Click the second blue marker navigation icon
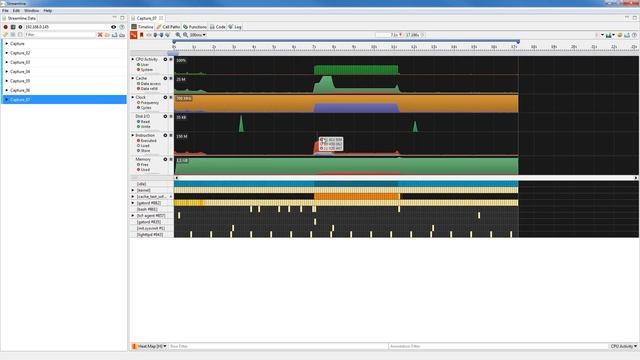The image size is (640, 360). [161, 35]
